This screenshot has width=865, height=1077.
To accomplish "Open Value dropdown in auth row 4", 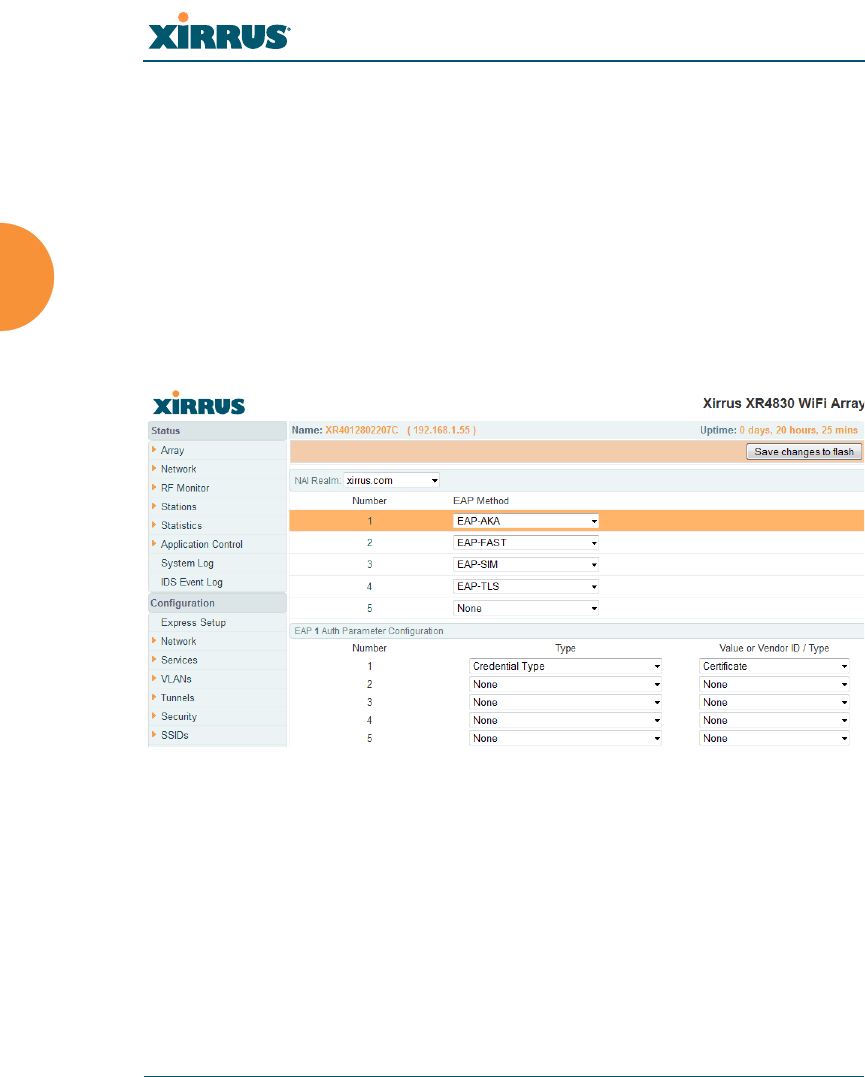I will tap(774, 720).
